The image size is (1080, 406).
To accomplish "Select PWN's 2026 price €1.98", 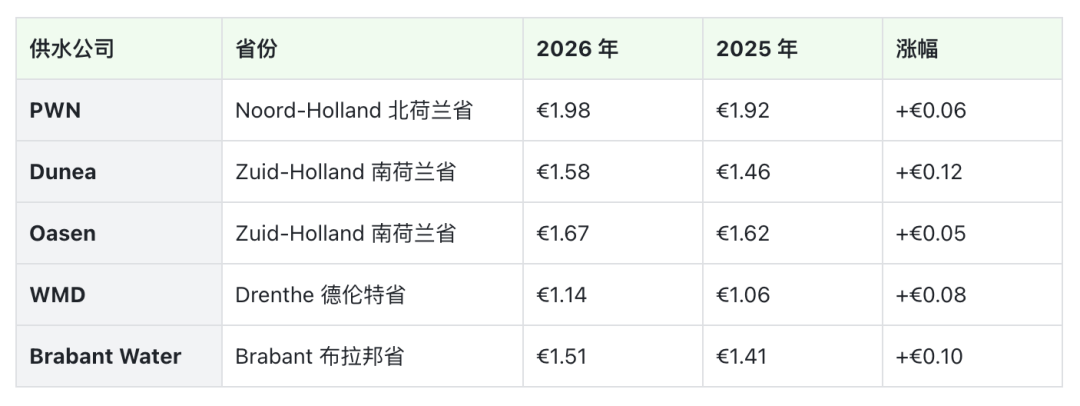I will coord(563,110).
